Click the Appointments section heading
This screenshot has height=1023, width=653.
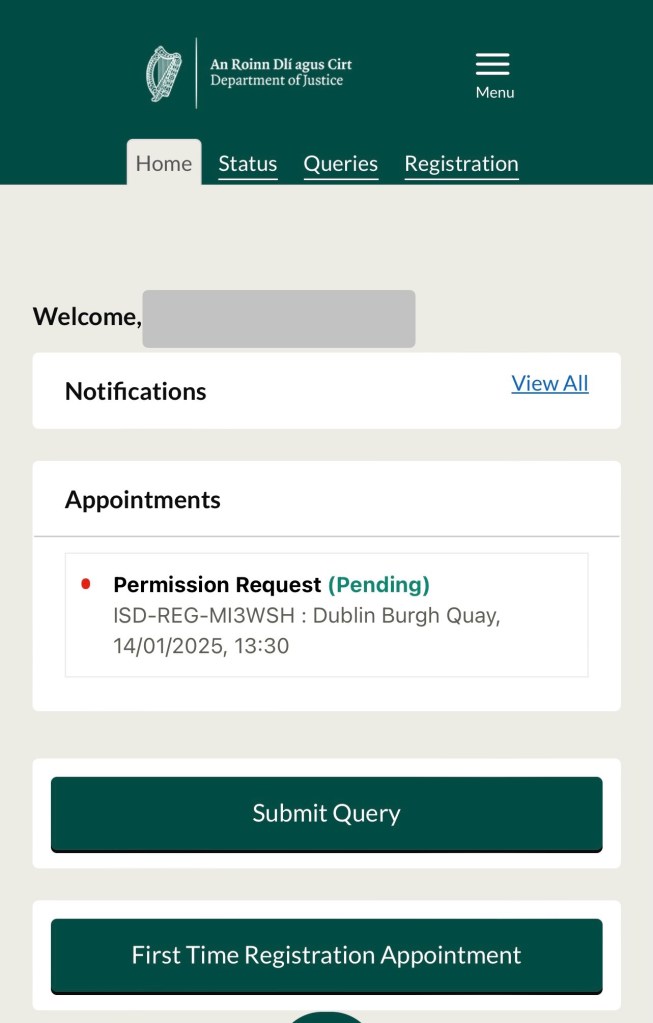[x=143, y=499]
